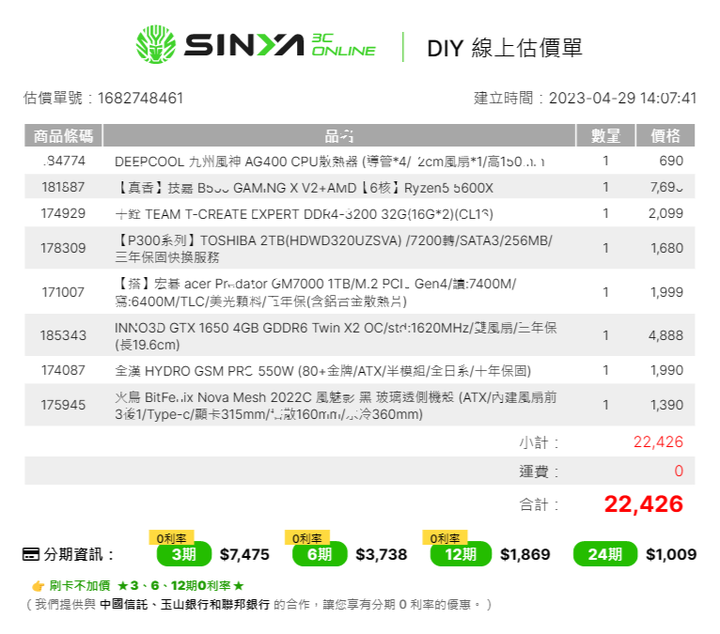Click the SINYA dragon logo icon

coord(156,45)
